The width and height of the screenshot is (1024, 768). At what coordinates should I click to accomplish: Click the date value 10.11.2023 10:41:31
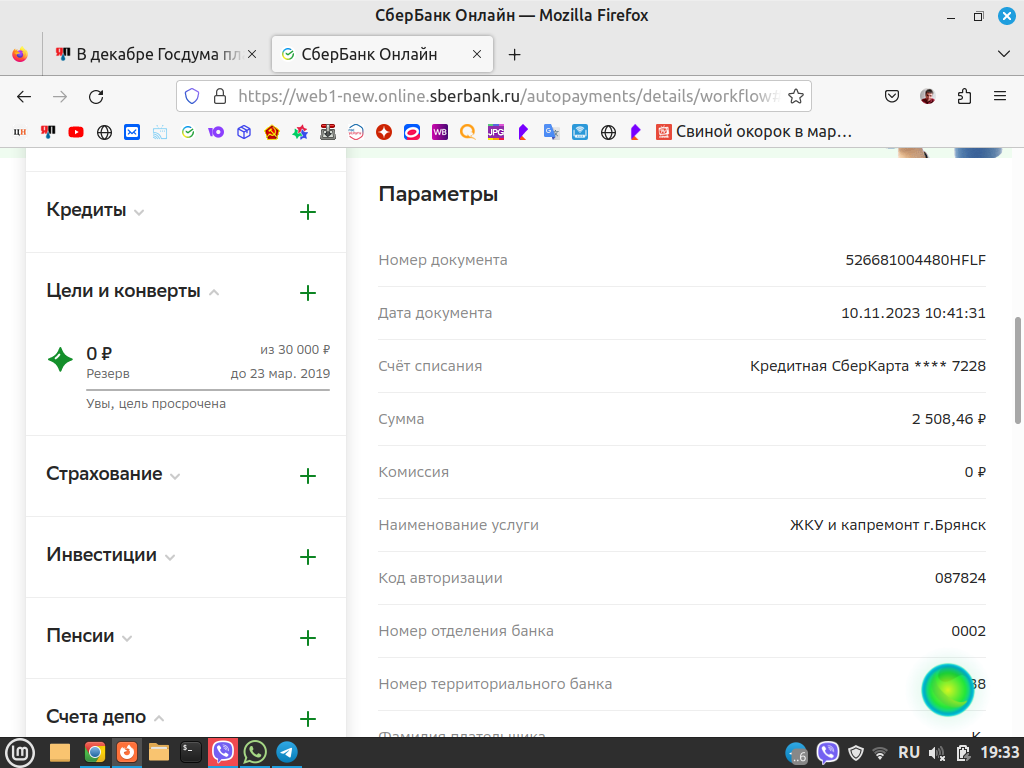pos(913,313)
